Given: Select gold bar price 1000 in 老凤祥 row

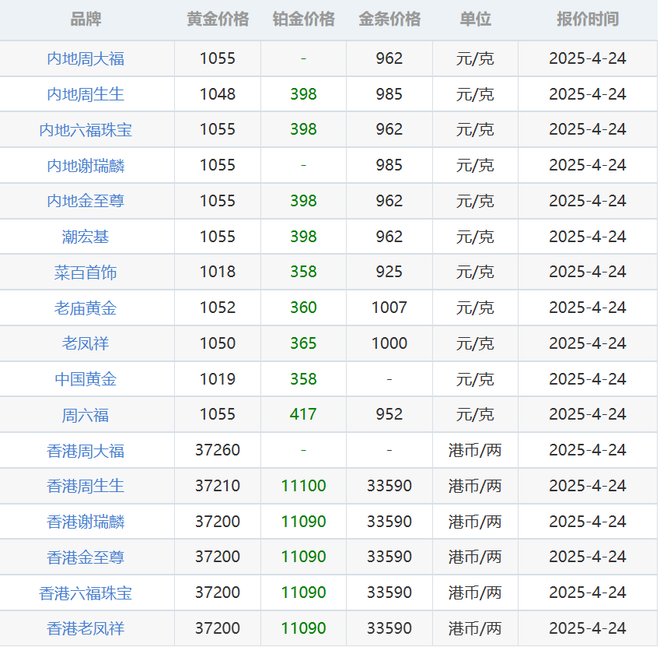Looking at the screenshot, I should [389, 343].
